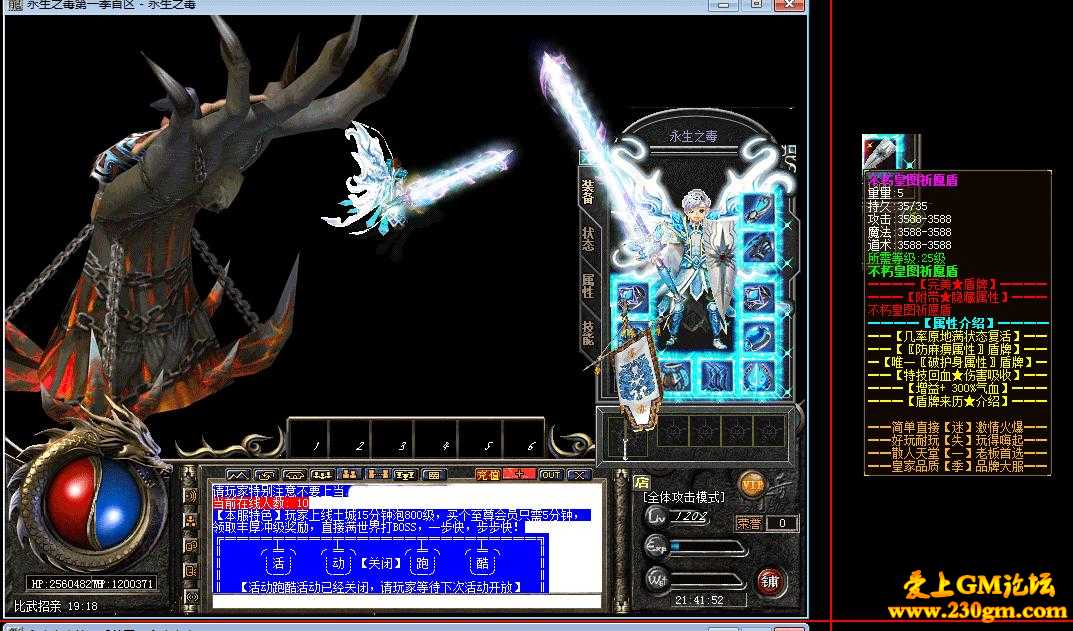
Task: Click the third chat toolbar icon
Action: click(x=294, y=474)
